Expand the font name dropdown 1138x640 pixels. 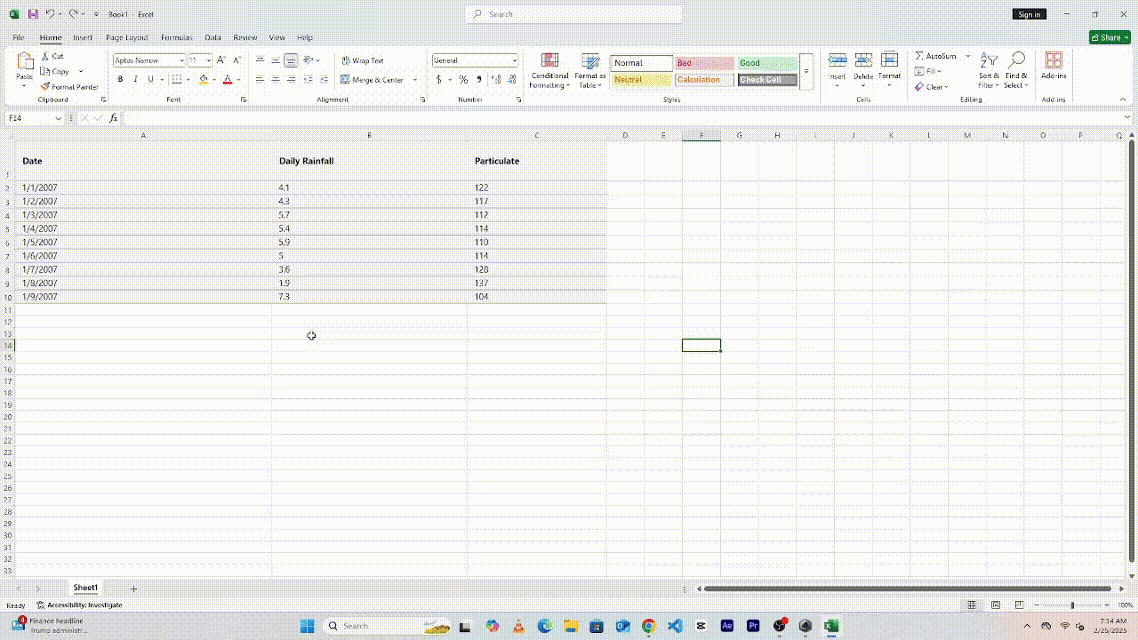(x=181, y=60)
